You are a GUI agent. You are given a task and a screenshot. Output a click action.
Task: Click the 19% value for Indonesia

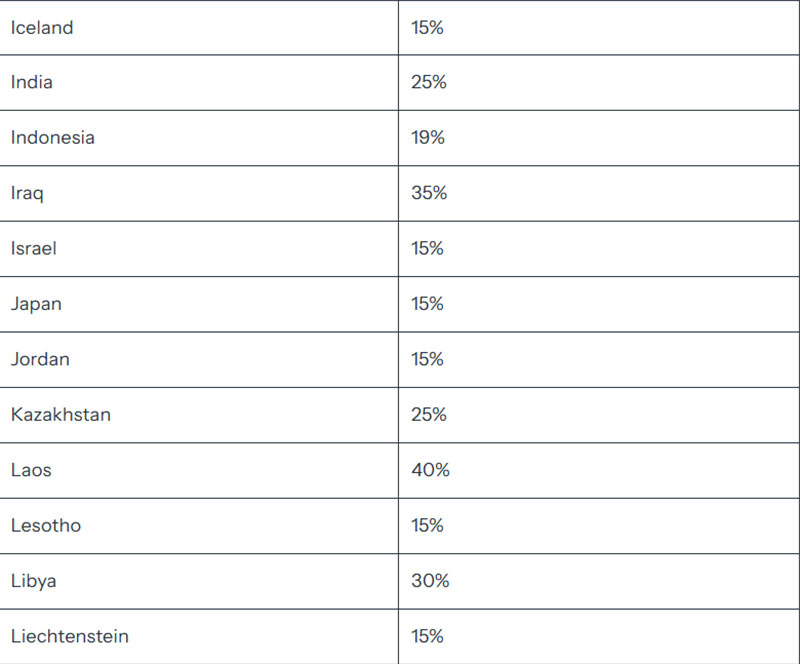[428, 138]
